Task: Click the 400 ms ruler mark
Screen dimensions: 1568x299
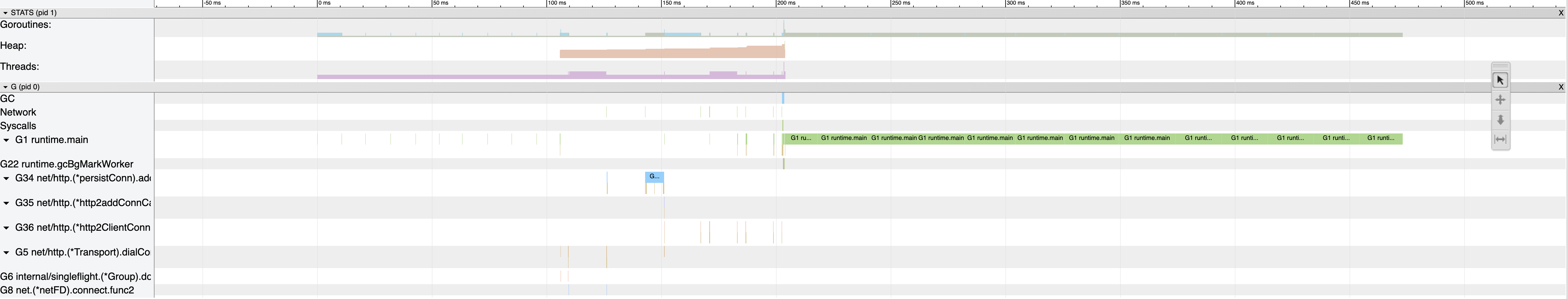Action: tap(1245, 3)
